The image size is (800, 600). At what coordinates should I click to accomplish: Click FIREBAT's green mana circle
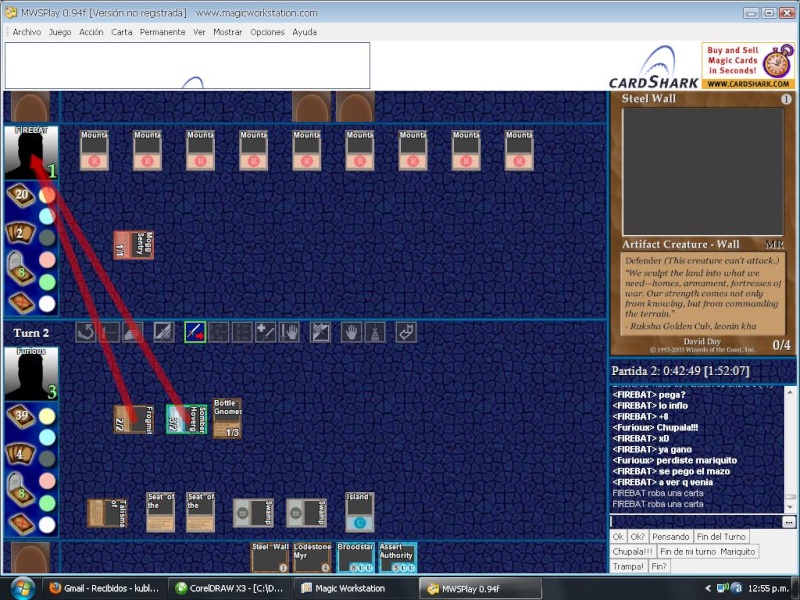[47, 282]
